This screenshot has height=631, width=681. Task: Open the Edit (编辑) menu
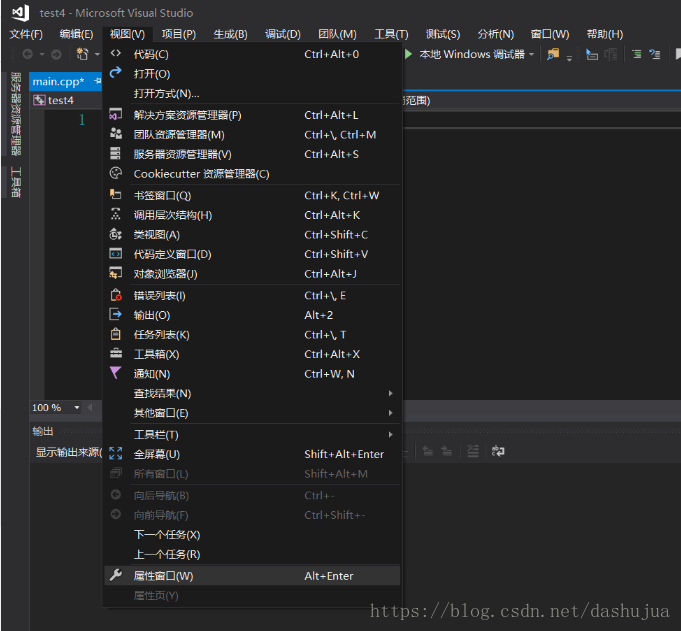[76, 34]
